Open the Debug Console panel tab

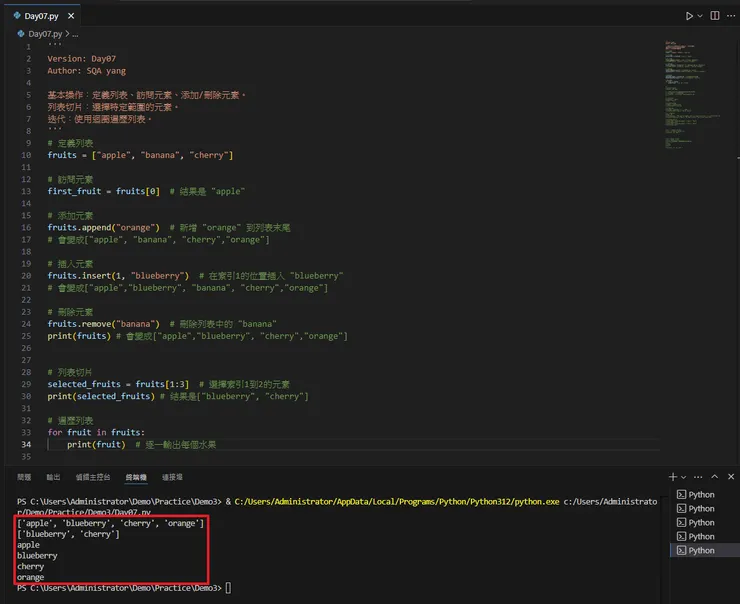click(x=93, y=477)
